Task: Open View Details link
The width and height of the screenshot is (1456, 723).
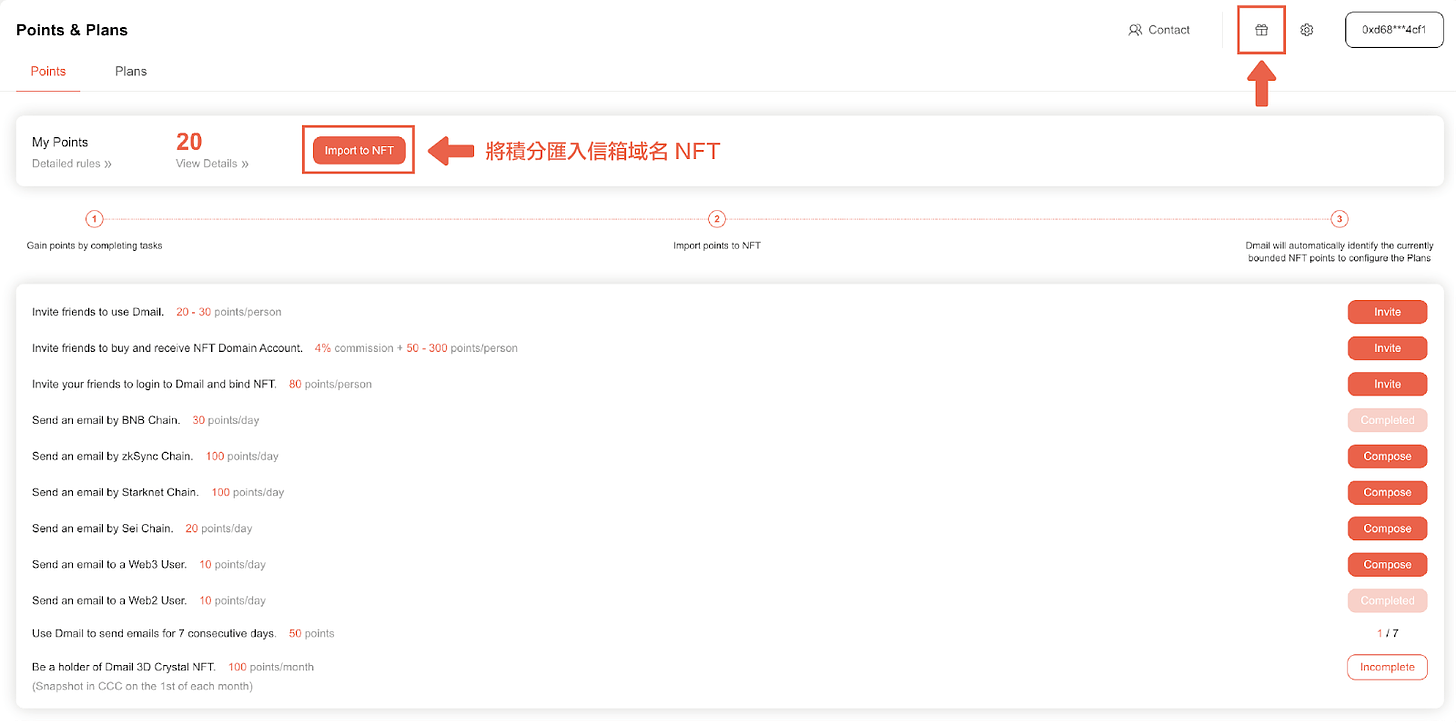Action: tap(212, 163)
